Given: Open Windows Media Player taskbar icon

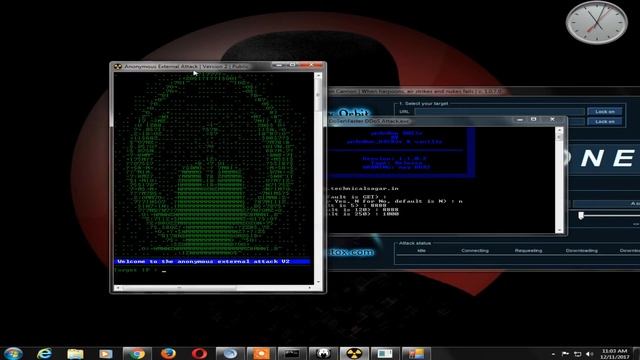Looking at the screenshot, I should [106, 353].
